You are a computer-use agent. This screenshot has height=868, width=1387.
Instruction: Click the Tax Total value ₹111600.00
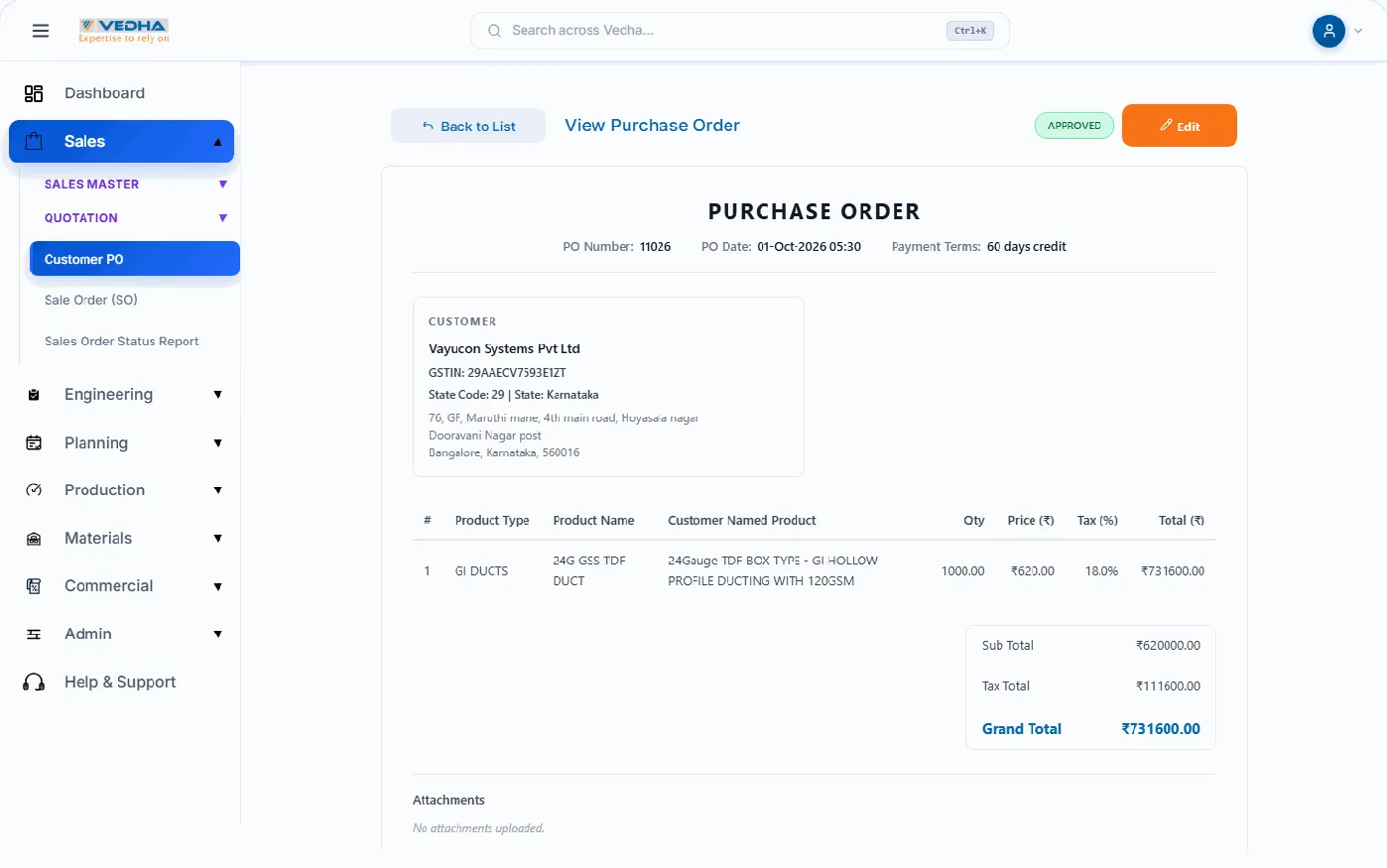click(x=1168, y=686)
